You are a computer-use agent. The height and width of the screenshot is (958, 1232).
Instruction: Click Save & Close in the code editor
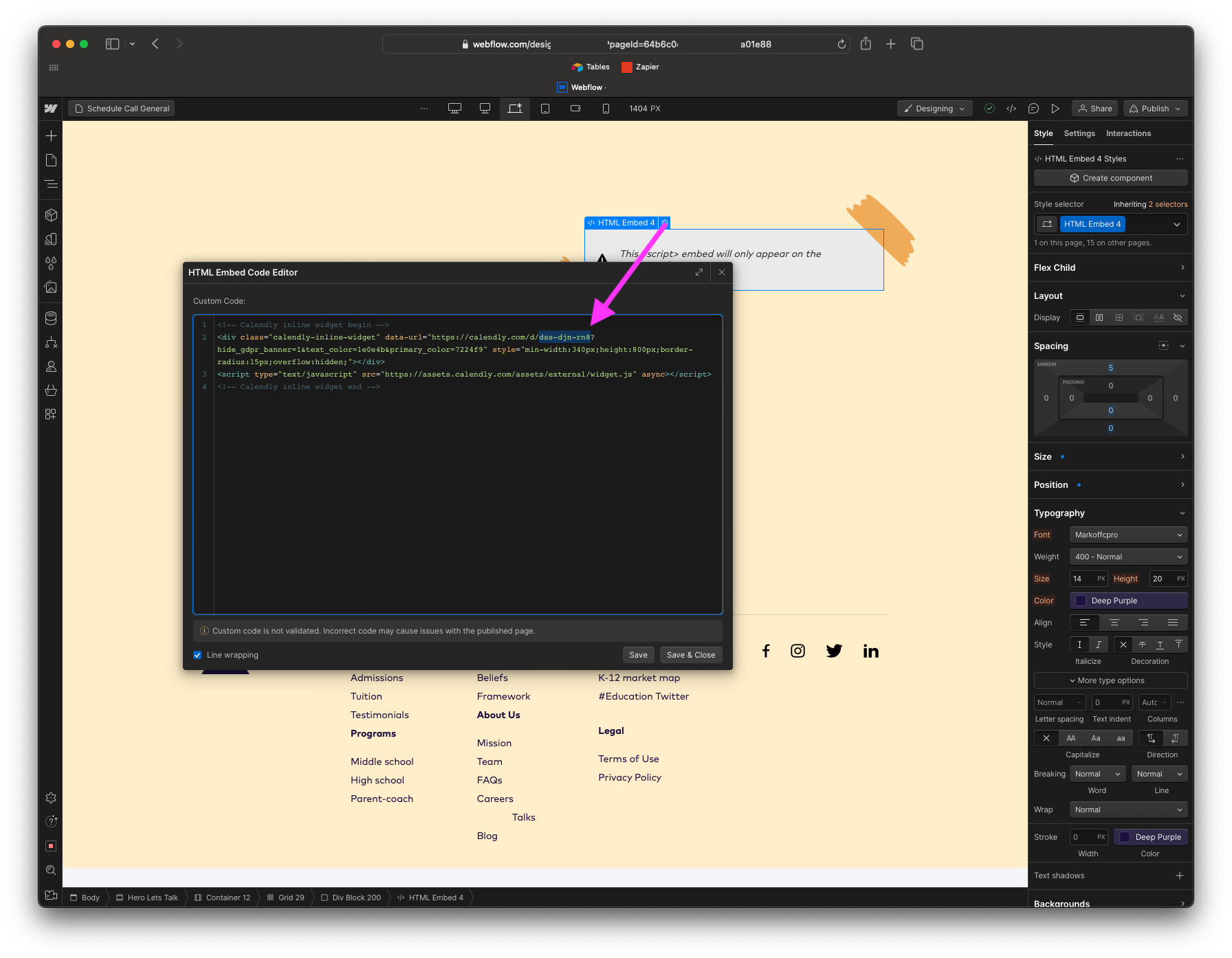[x=690, y=654]
